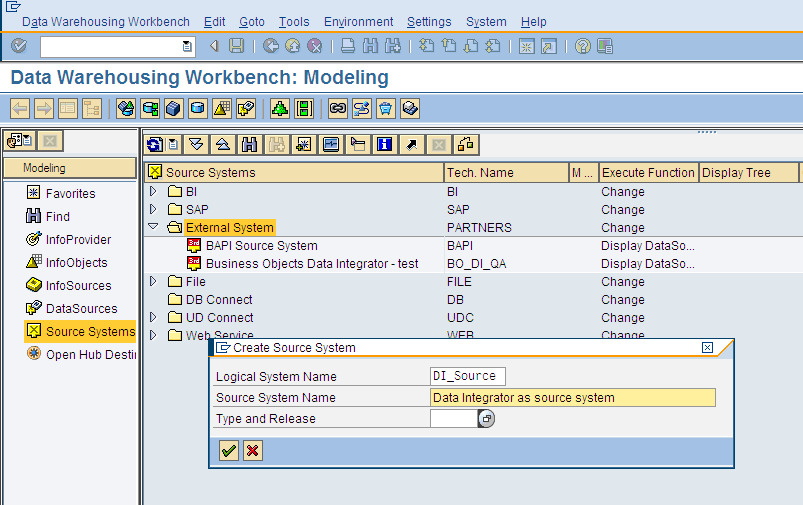Screen dimensions: 803x505
Task: Click Display DataSources for BAPI row
Action: coord(648,245)
